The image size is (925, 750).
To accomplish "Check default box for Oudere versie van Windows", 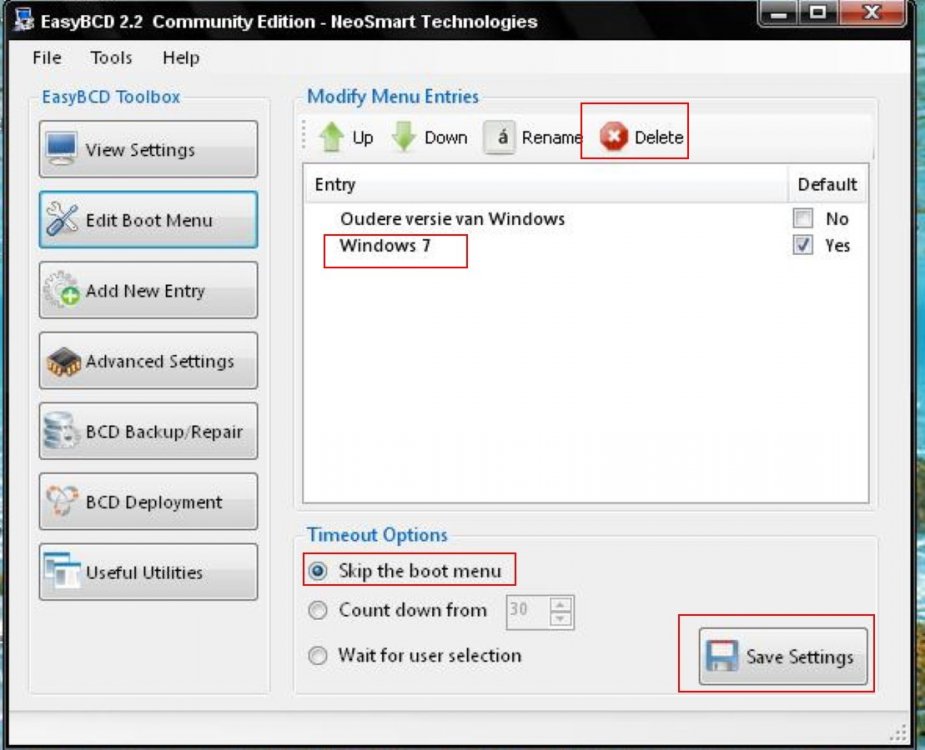I will click(x=802, y=218).
